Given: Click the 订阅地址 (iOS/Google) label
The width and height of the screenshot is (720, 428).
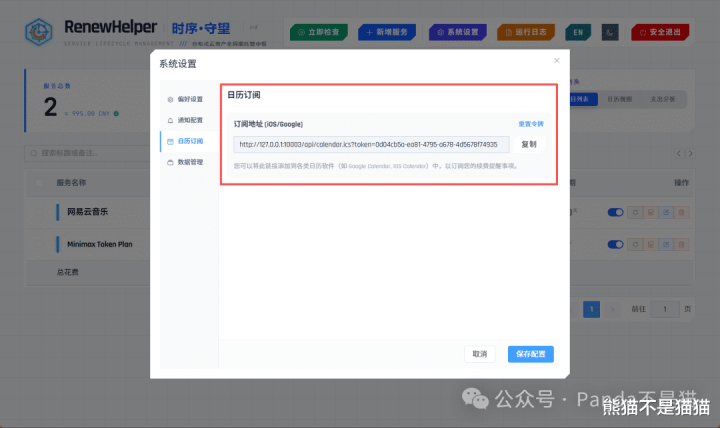Looking at the screenshot, I should [268, 124].
